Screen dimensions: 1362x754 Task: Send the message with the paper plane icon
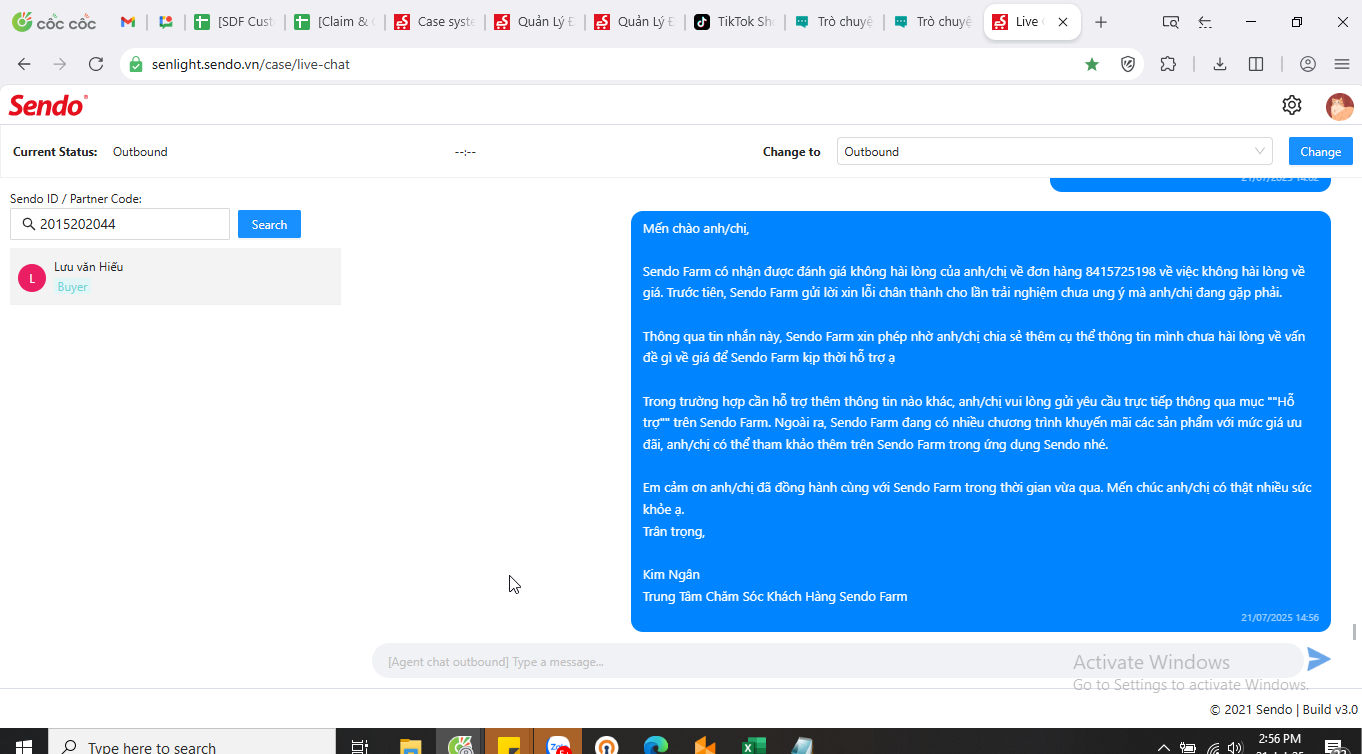[x=1319, y=659]
